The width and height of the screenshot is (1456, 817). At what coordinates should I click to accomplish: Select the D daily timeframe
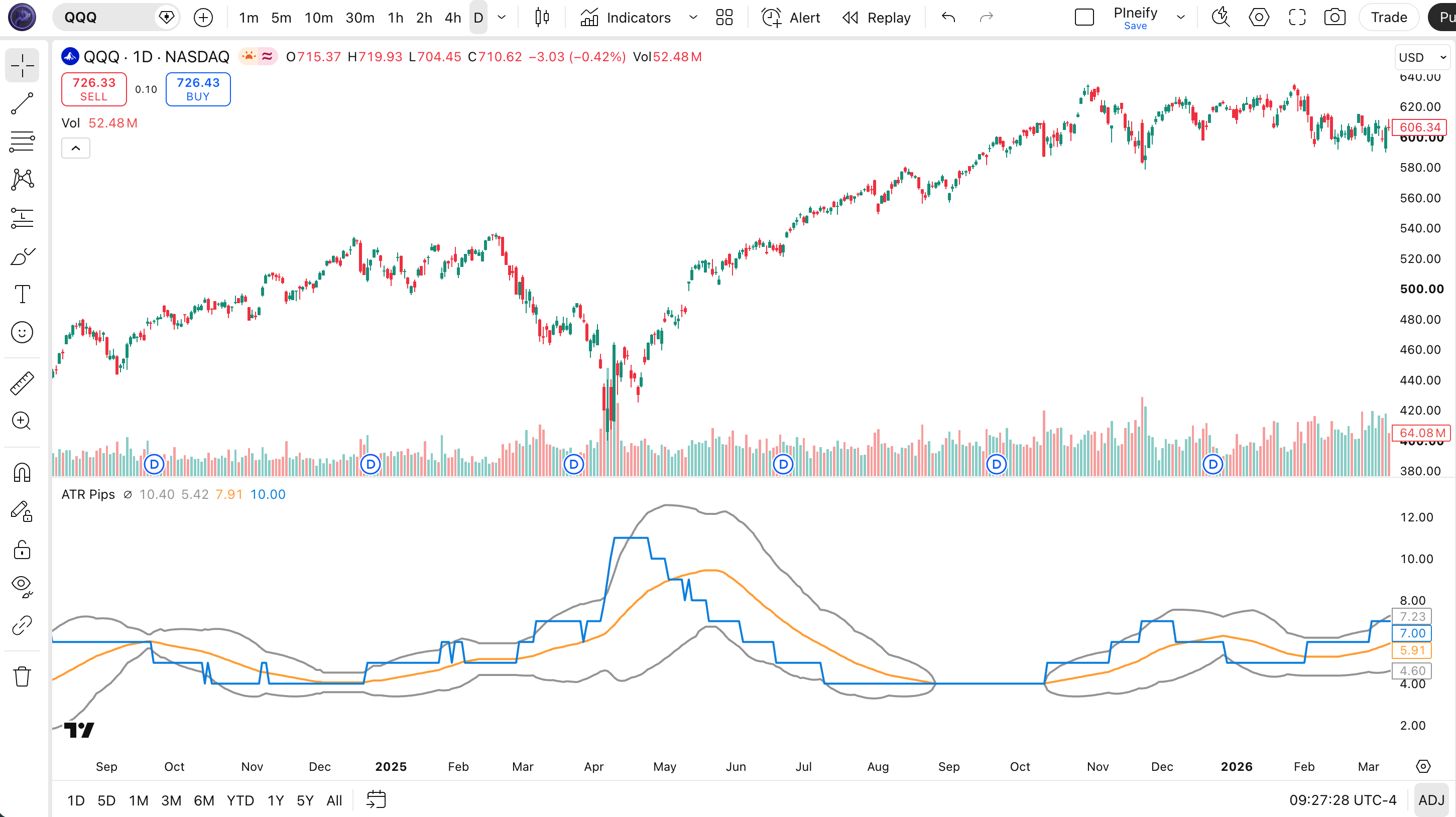click(x=478, y=18)
